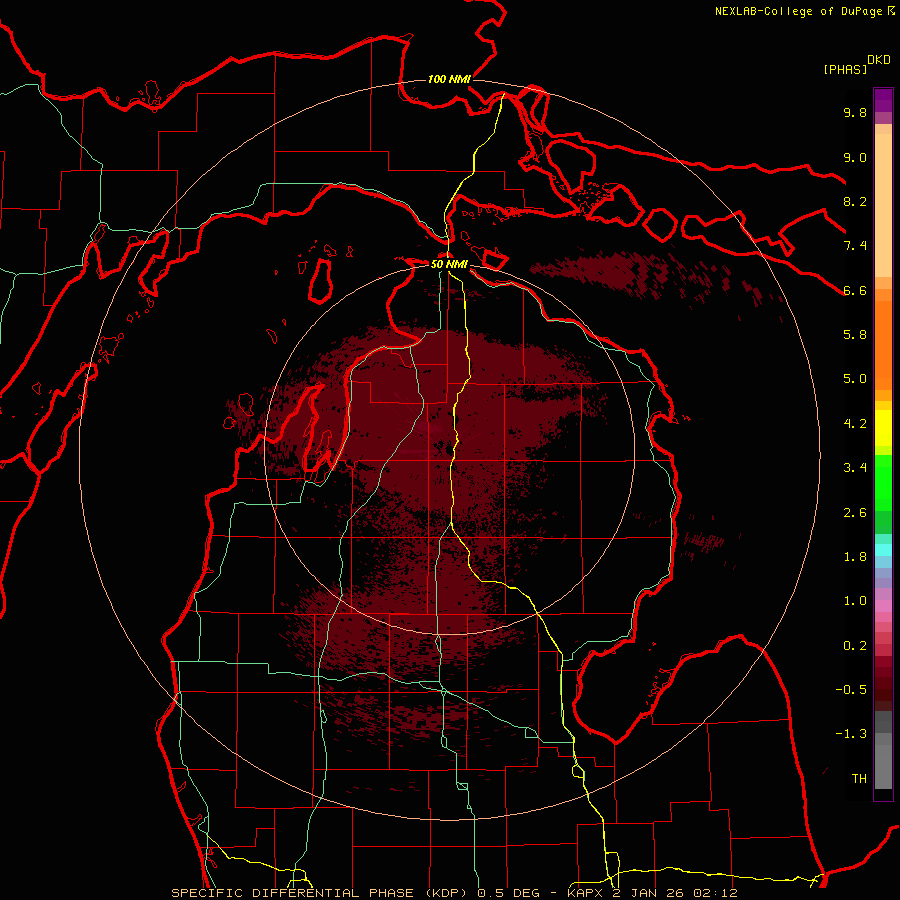
Task: Select the -0.5 legend value
Action: (x=851, y=689)
